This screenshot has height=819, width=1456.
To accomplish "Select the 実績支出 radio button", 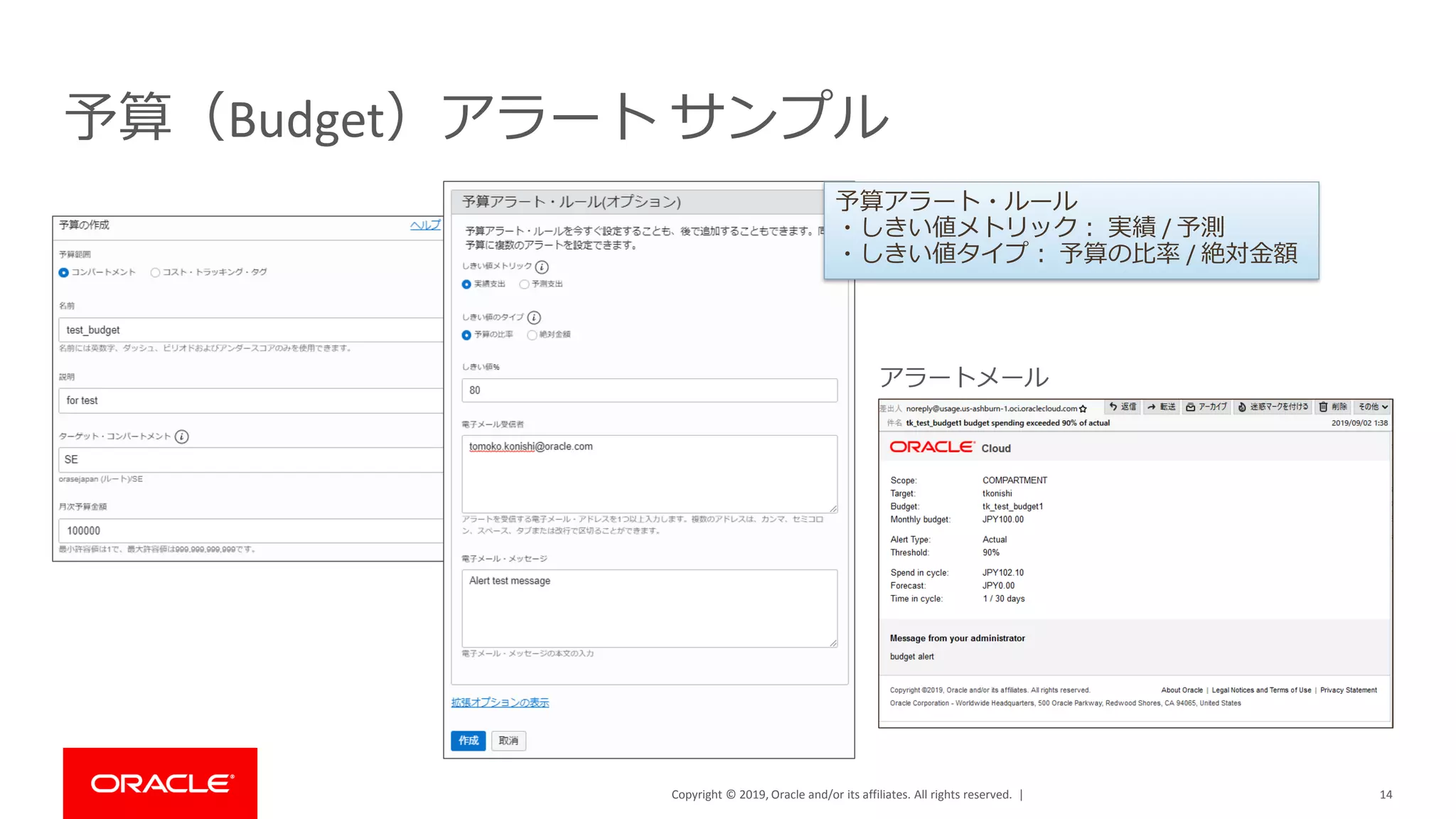I will [x=466, y=284].
